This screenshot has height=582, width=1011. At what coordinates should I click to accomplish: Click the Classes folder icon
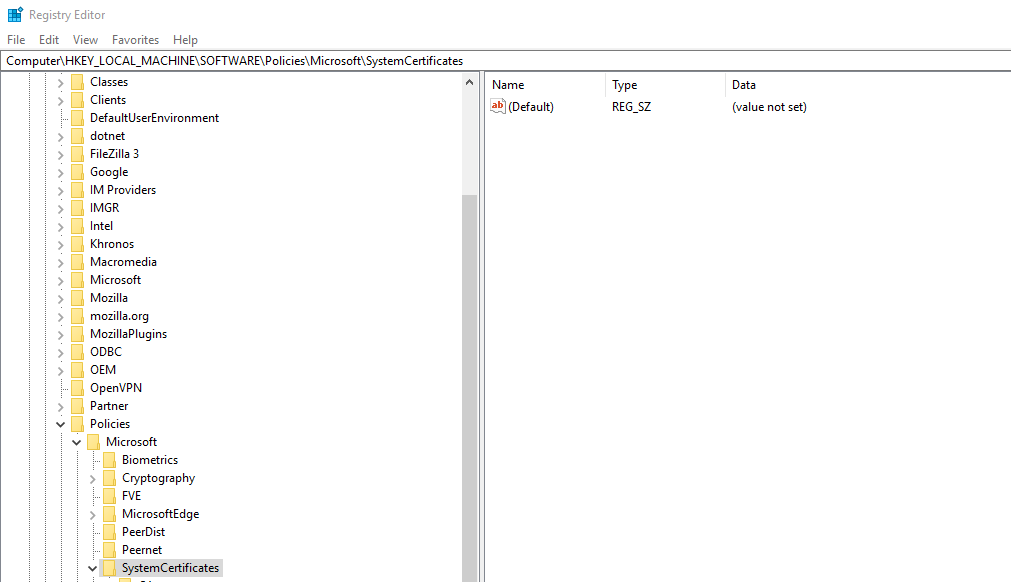click(x=77, y=82)
